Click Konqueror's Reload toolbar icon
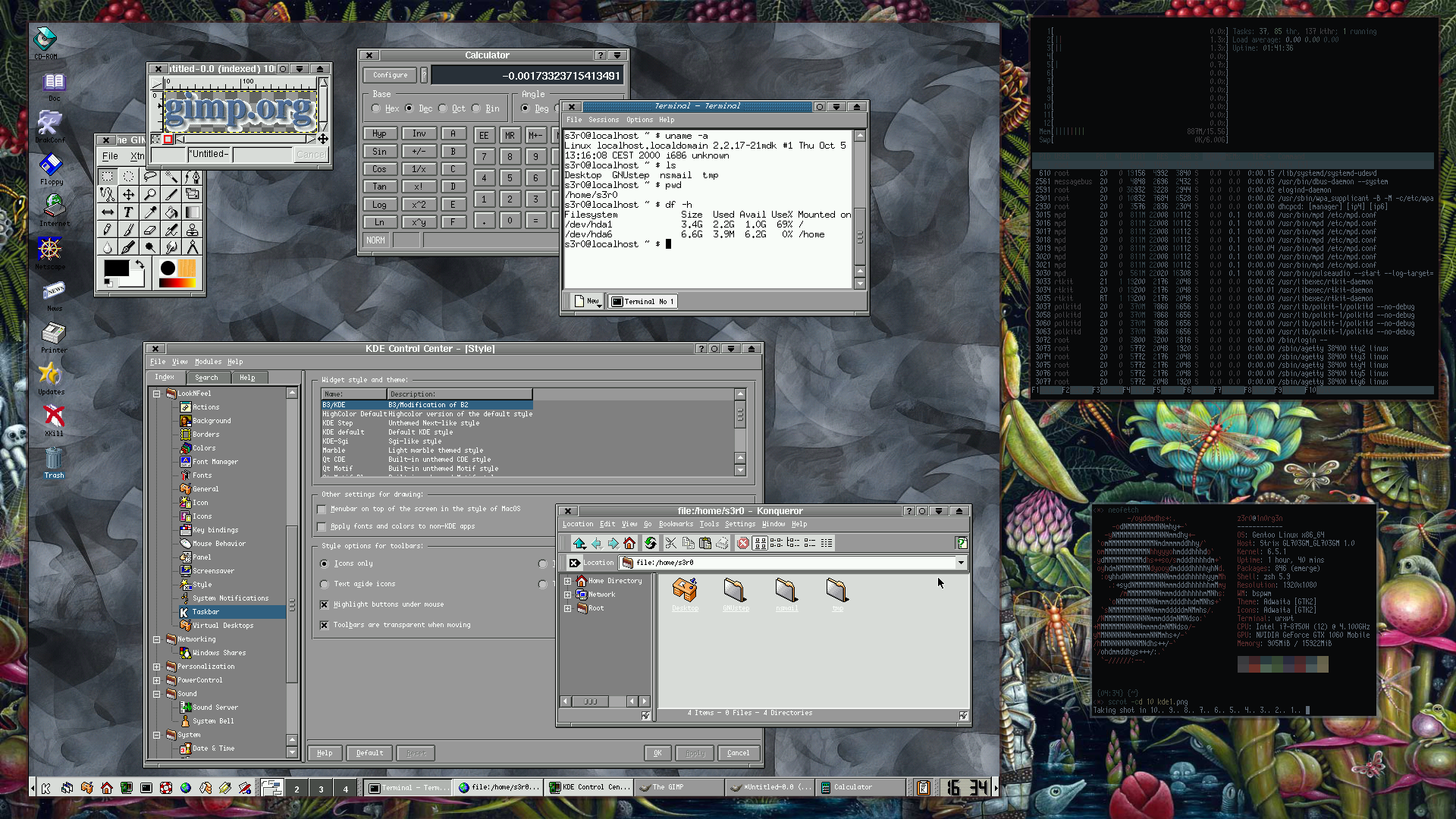1456x819 pixels. tap(650, 543)
